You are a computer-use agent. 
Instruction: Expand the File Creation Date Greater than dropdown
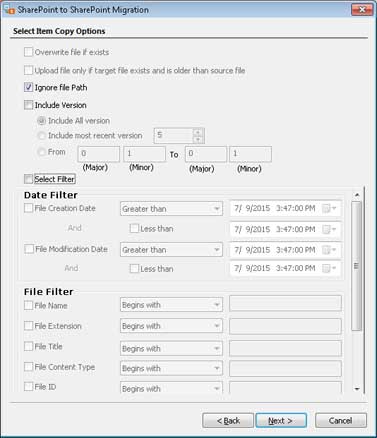(171, 209)
